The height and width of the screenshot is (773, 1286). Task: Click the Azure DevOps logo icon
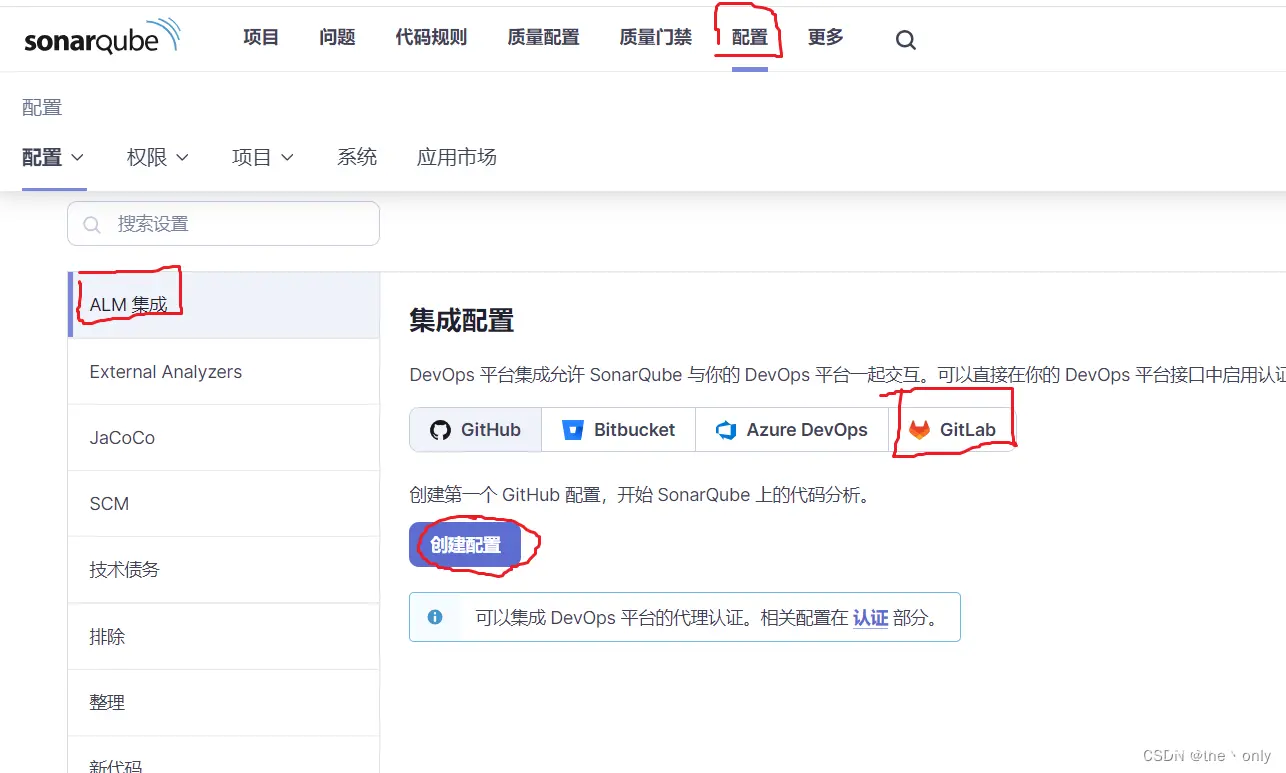click(x=726, y=430)
